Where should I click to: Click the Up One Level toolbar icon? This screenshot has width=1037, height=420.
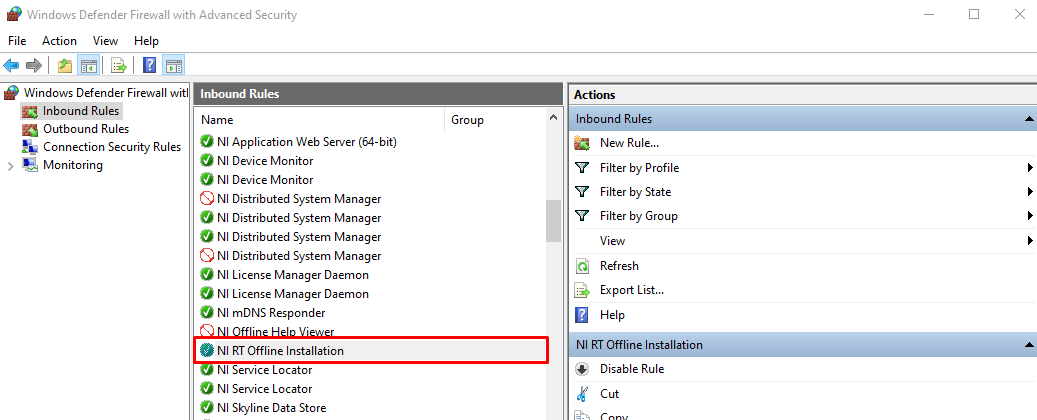pyautogui.click(x=64, y=65)
